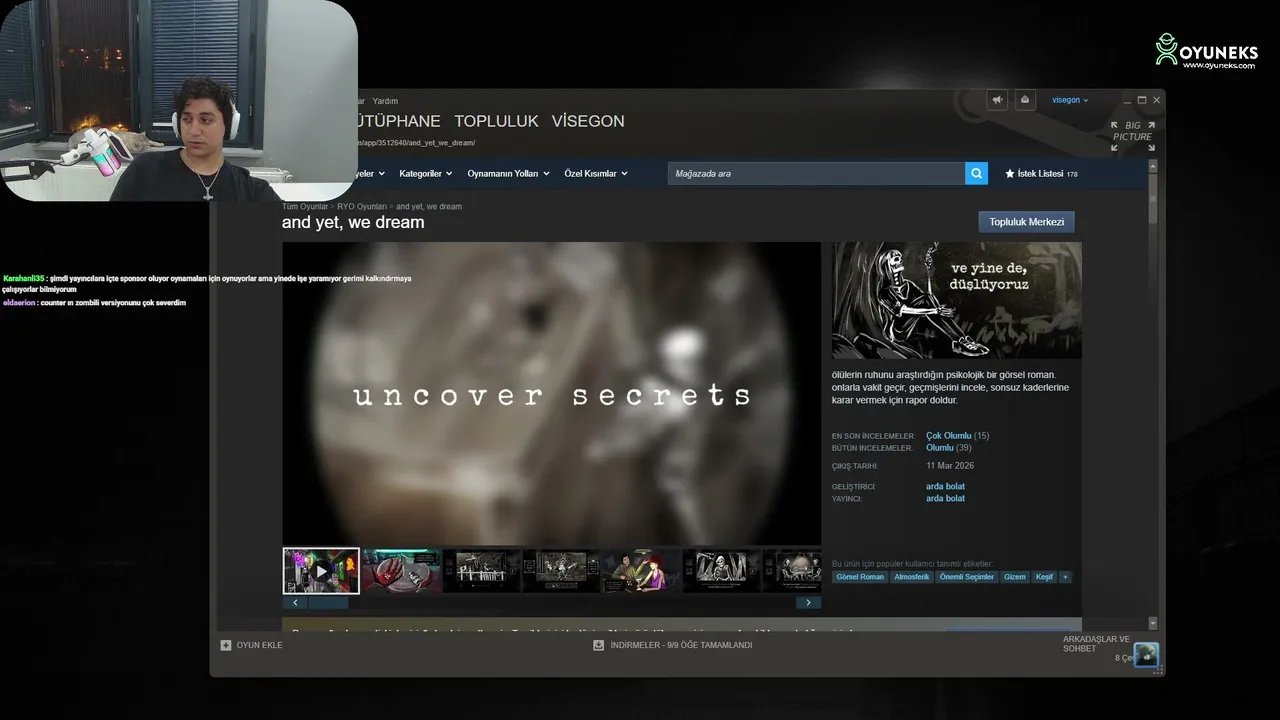
Task: Enter Big Picture mode
Action: (x=1132, y=136)
